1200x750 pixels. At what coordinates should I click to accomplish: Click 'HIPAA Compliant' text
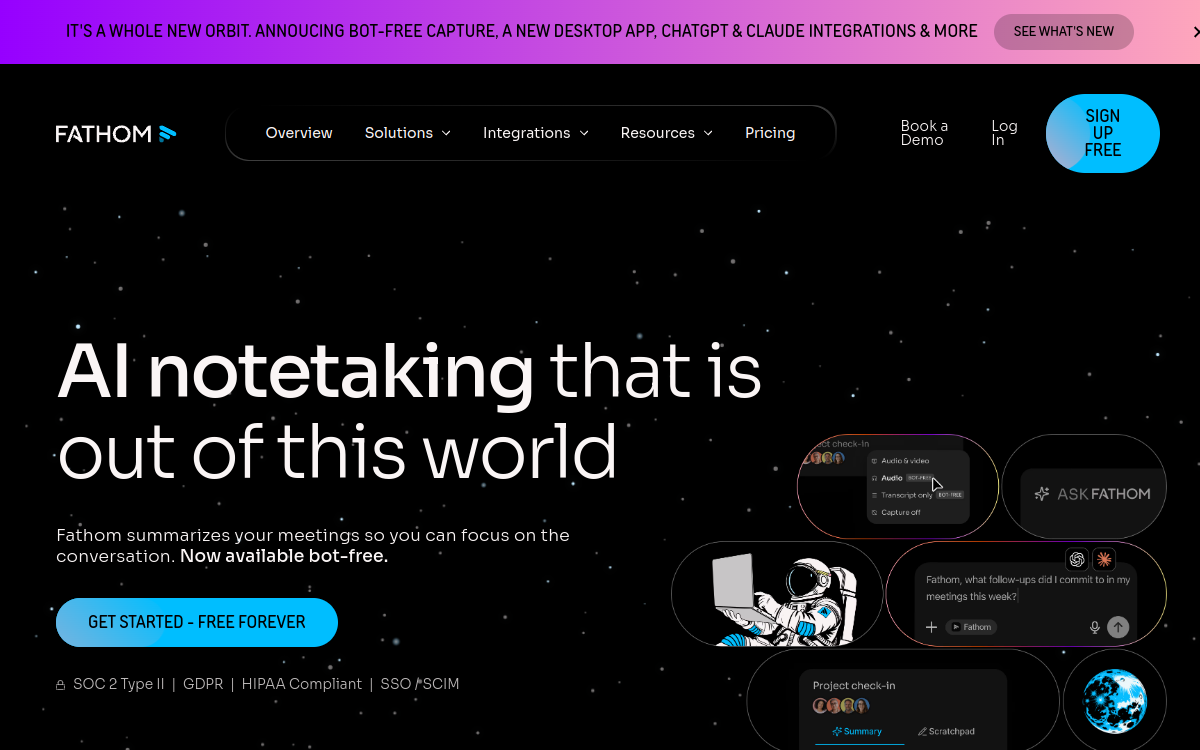(302, 684)
